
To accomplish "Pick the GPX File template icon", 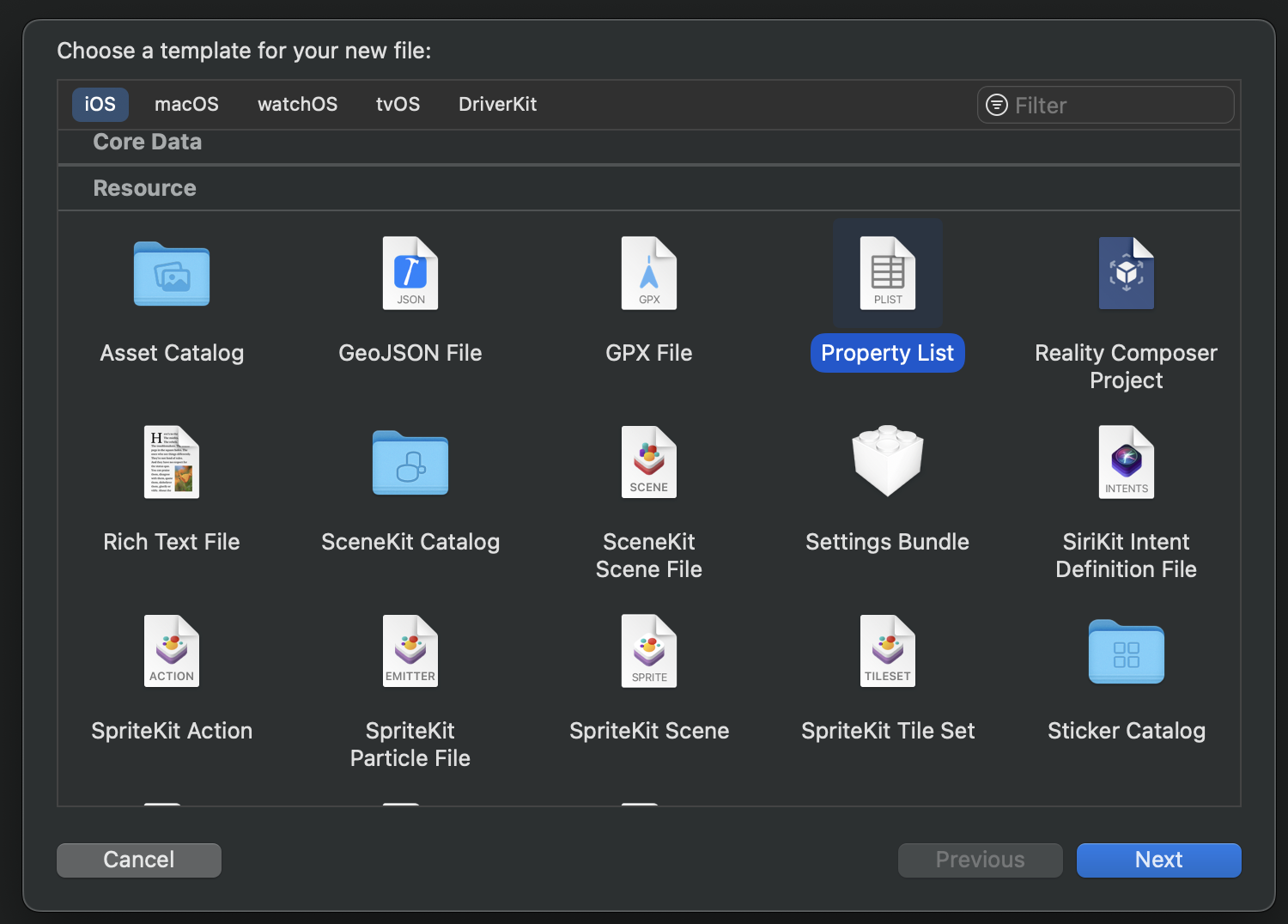I will click(649, 273).
